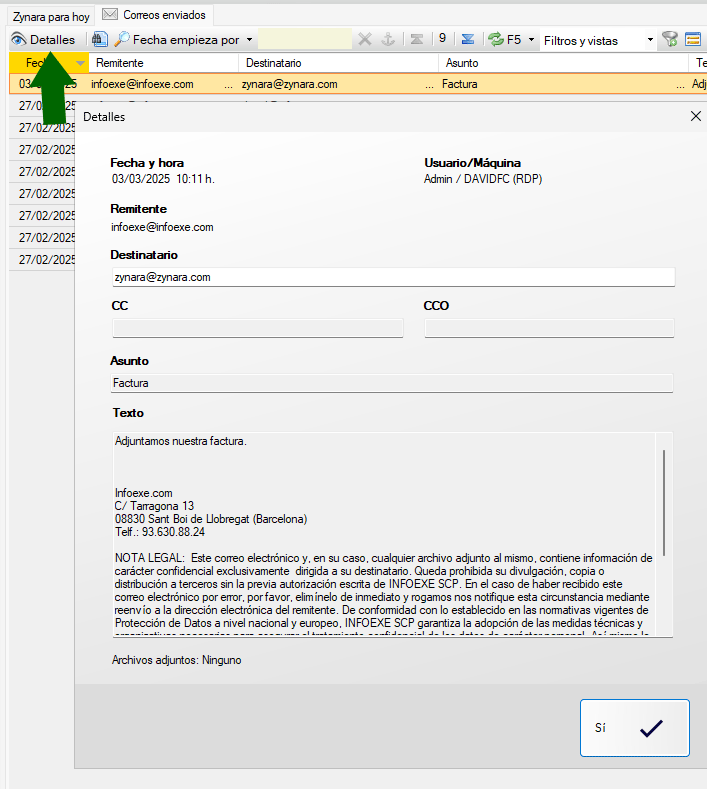The width and height of the screenshot is (707, 789).
Task: Click the magnifier icon beside Fecha empieza por
Action: point(122,40)
